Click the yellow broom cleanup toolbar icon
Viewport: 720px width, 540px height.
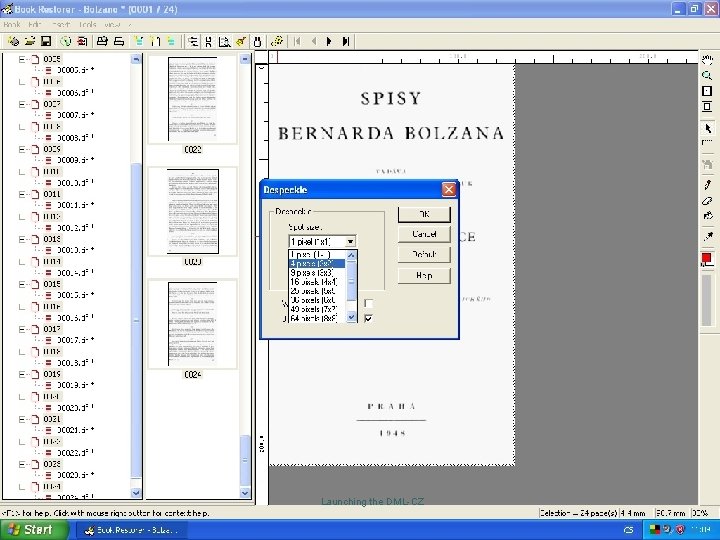click(x=240, y=42)
